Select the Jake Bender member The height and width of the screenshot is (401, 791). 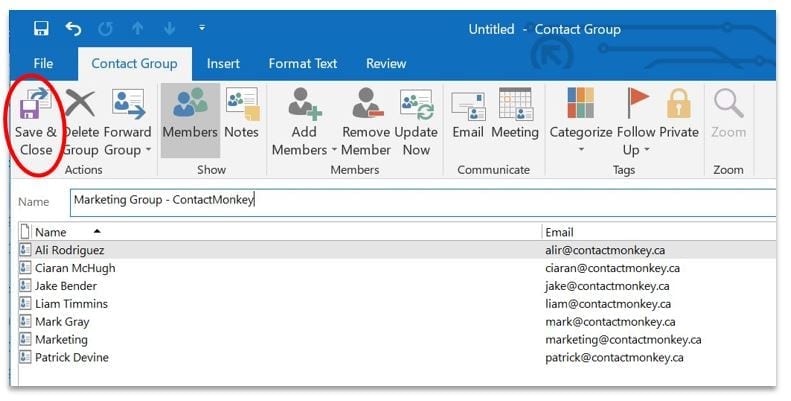coord(397,285)
